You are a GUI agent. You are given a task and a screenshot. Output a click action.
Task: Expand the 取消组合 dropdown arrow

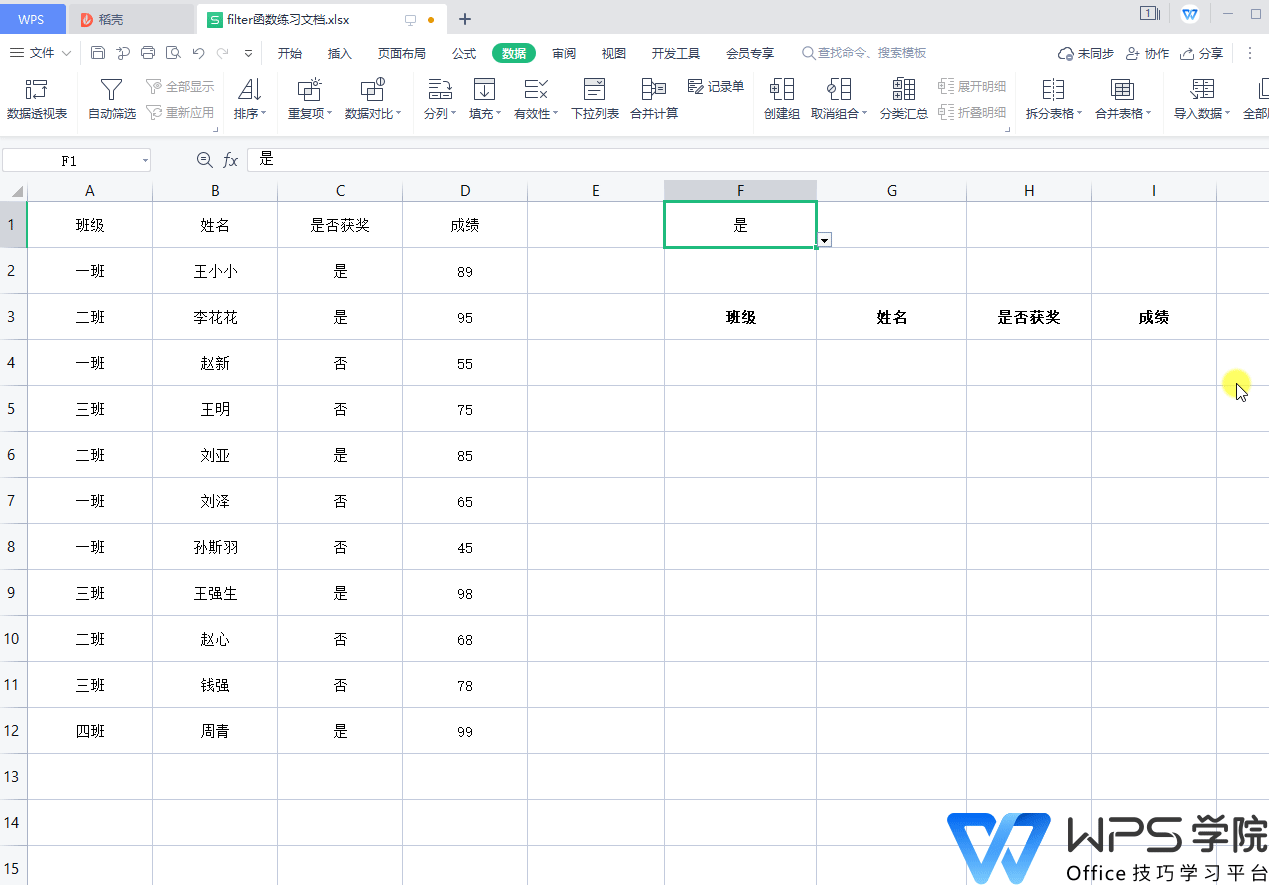pos(864,114)
